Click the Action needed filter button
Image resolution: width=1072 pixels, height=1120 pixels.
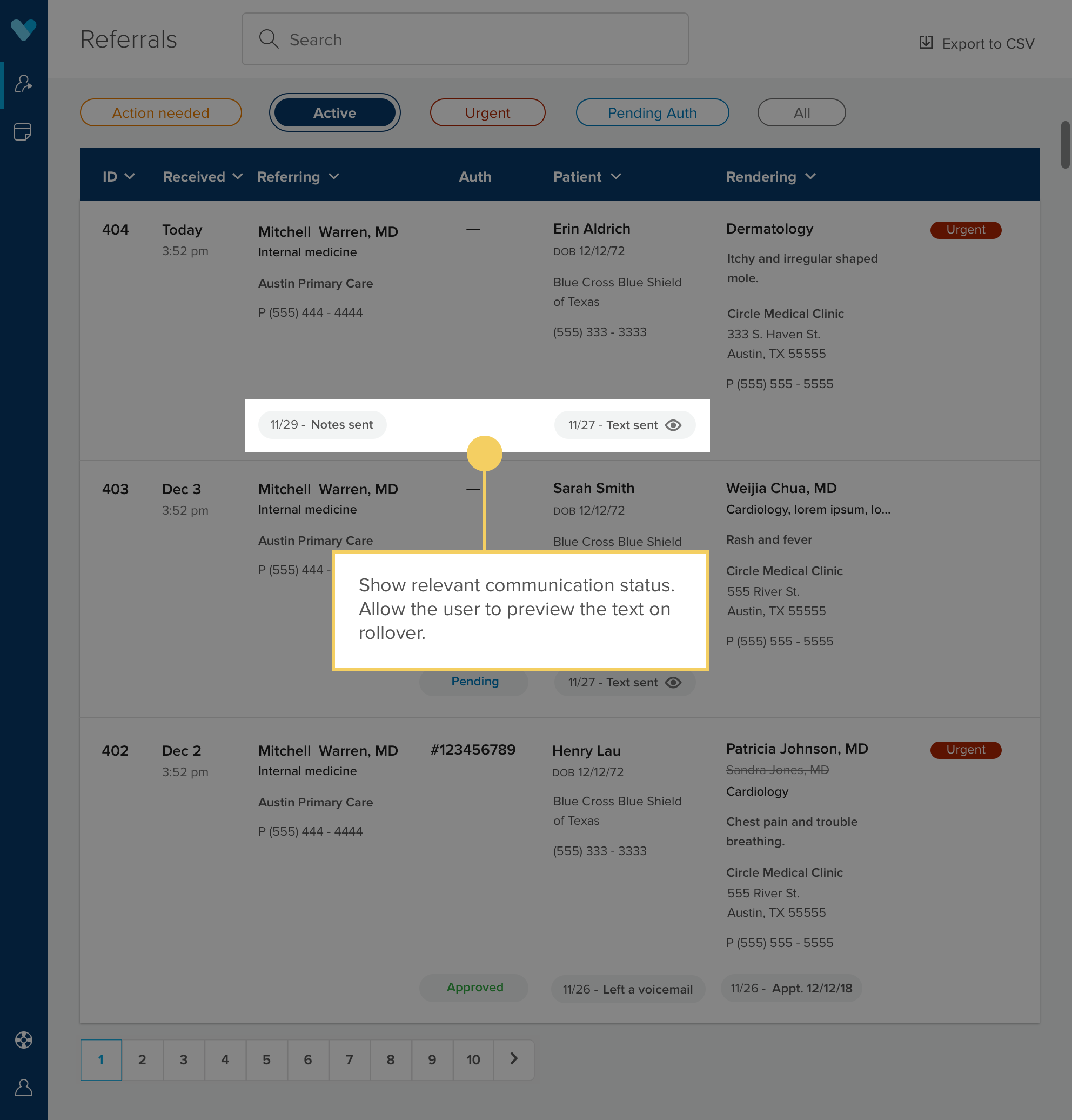[x=160, y=112]
